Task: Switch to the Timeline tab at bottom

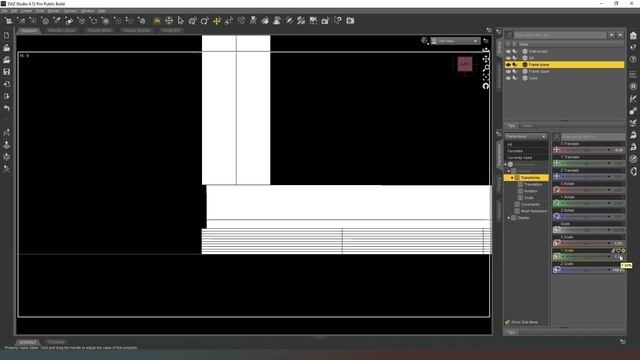Action: (56, 342)
